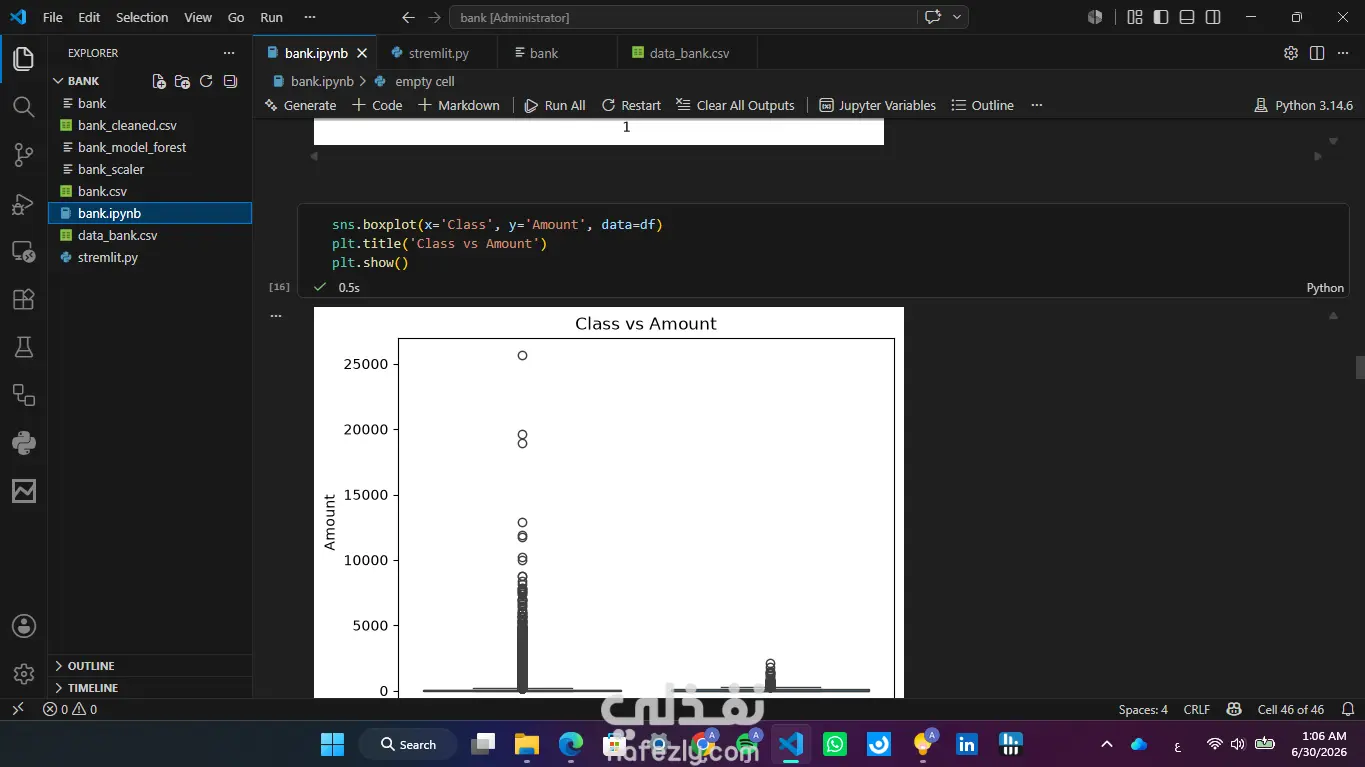Open title bar overflow menu
This screenshot has height=767, width=1365.
coord(310,17)
